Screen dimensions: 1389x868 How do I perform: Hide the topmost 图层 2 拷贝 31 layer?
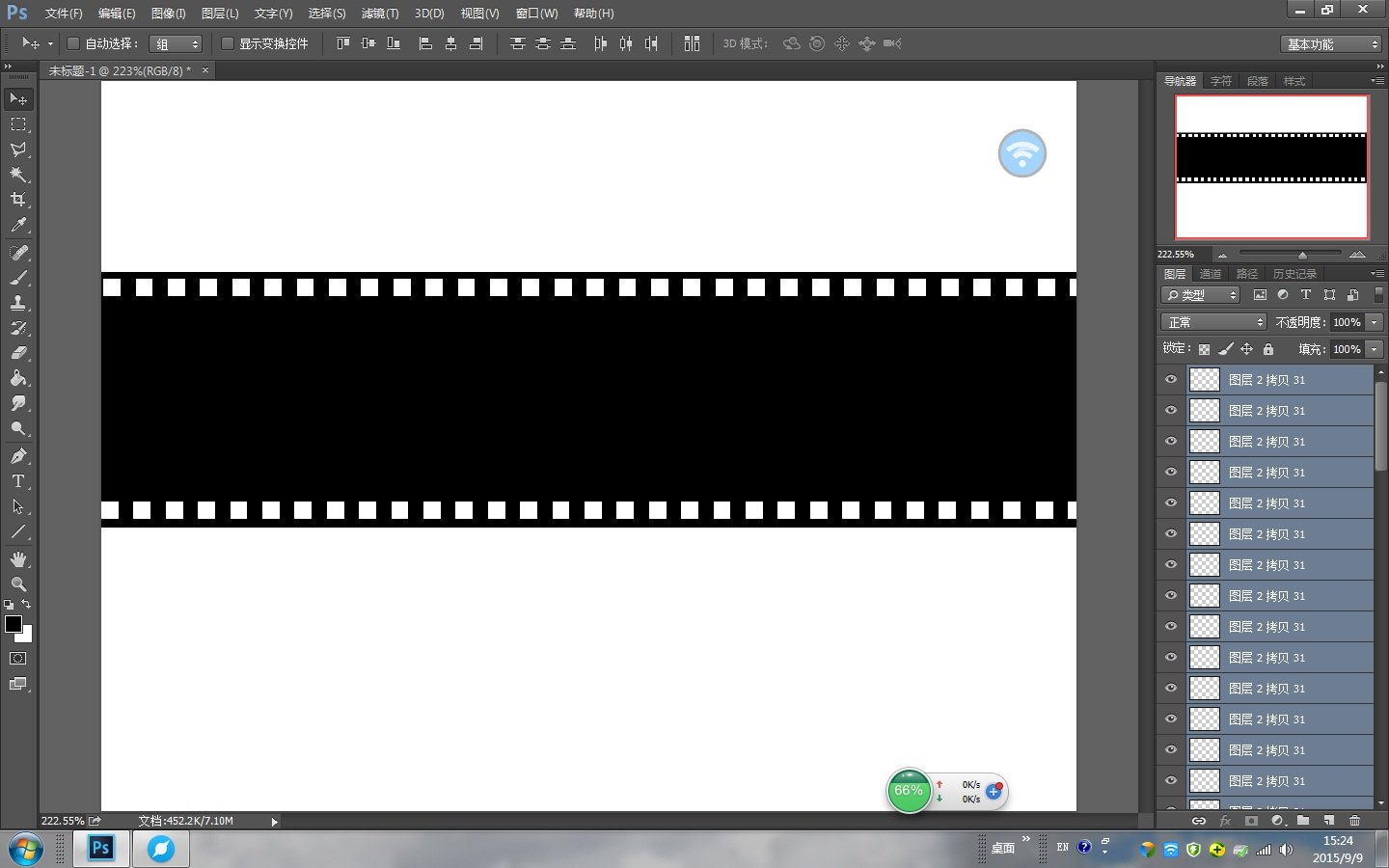click(1171, 380)
